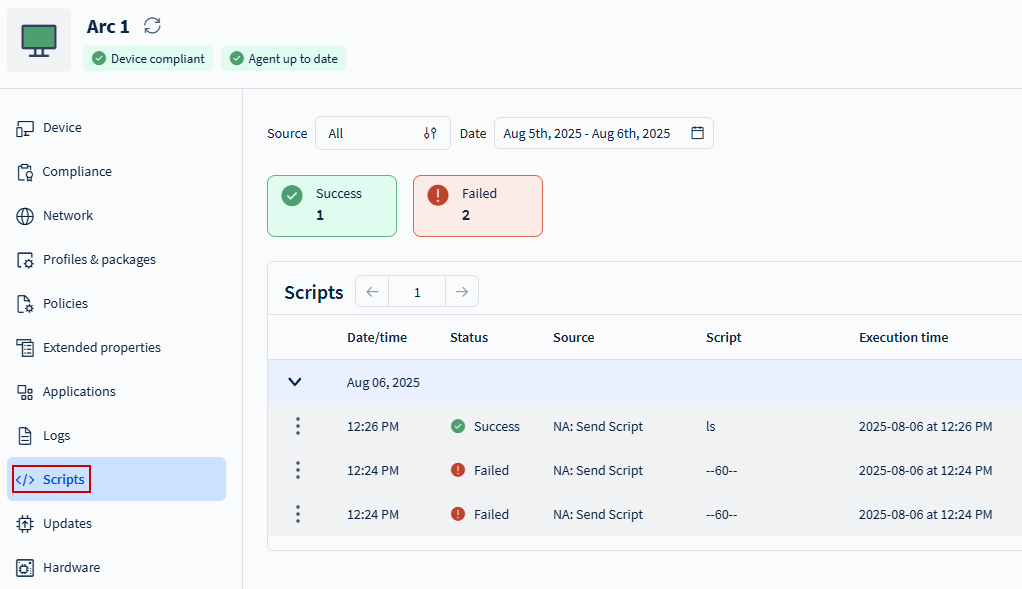Click the scripts page number field
The width and height of the screenshot is (1022, 589).
(417, 292)
